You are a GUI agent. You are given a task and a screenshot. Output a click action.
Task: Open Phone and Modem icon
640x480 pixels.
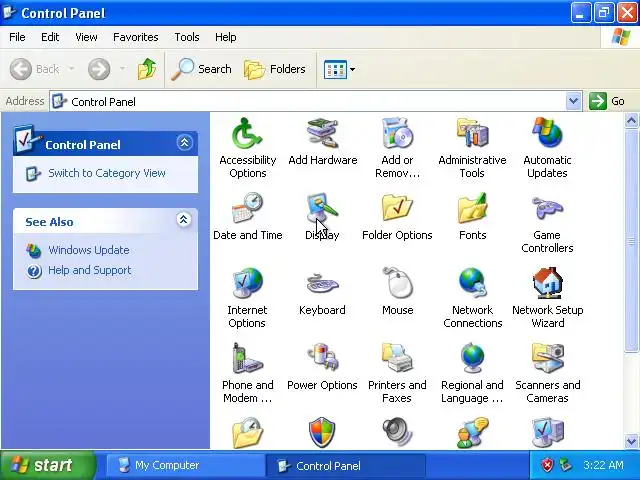tap(247, 358)
